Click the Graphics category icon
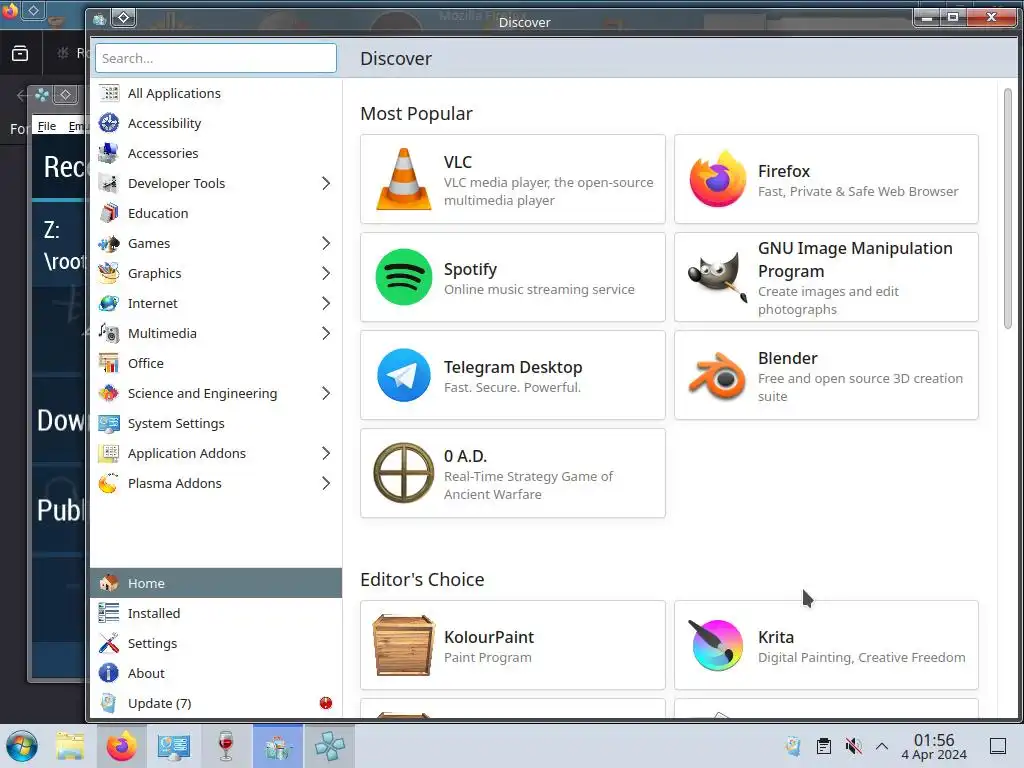 [109, 274]
